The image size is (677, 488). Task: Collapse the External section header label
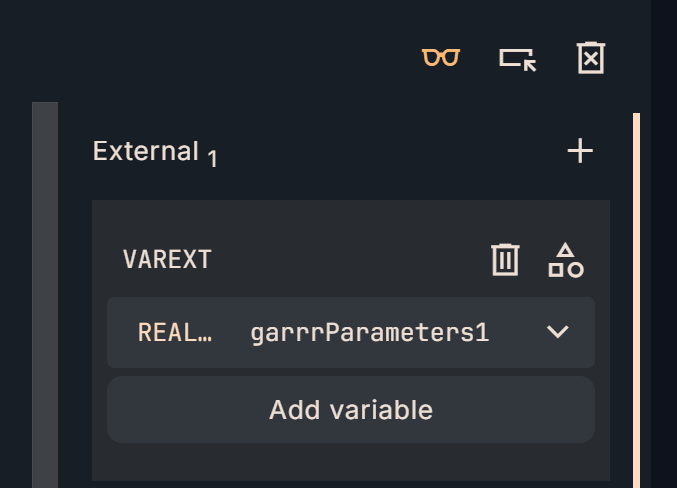coord(145,151)
